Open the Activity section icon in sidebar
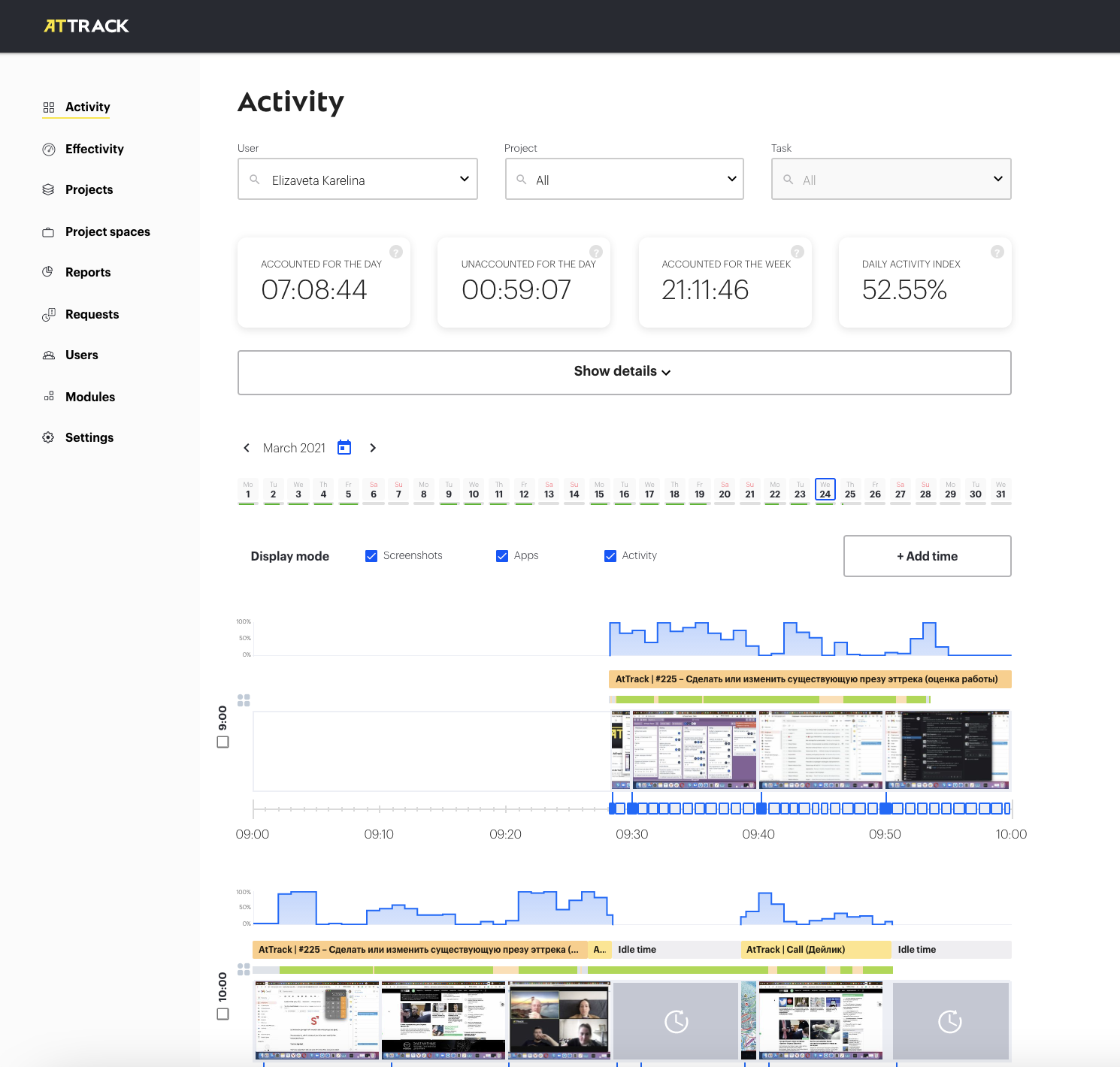Screen dimensions: 1120x1067 (49, 107)
